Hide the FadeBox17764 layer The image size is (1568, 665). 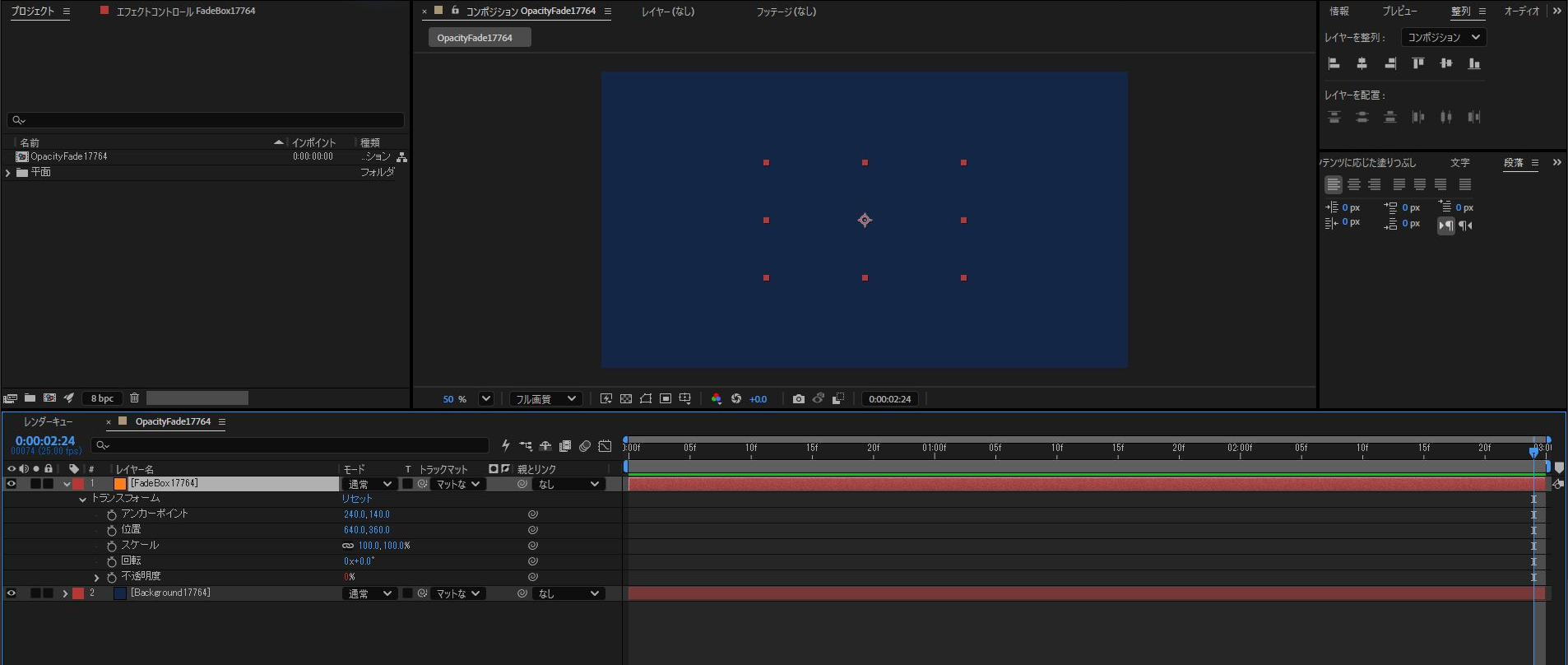point(12,484)
